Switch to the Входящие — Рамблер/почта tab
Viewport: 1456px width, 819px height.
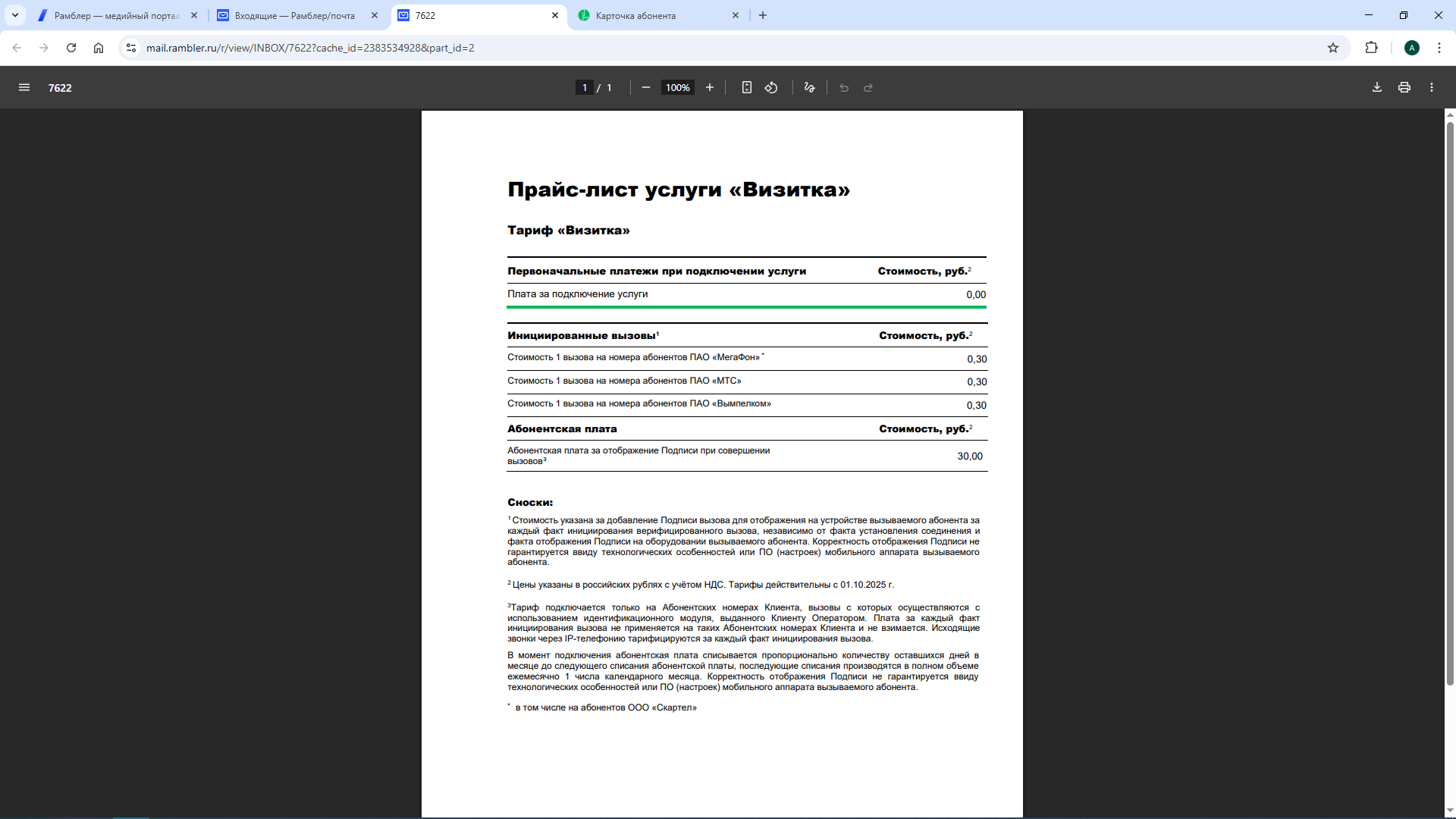coord(296,15)
